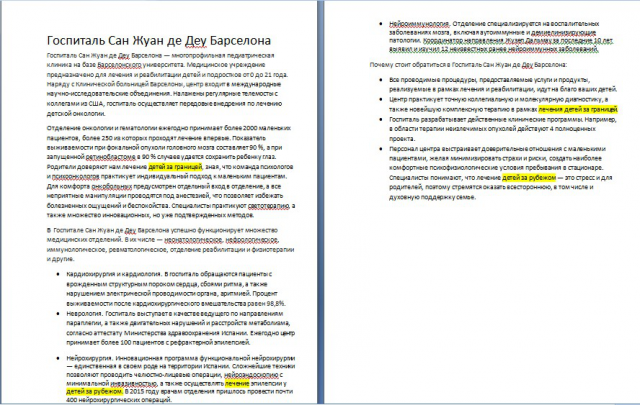Click "Персонал центра" at the last bullet start
The image size is (640, 405).
coord(413,149)
